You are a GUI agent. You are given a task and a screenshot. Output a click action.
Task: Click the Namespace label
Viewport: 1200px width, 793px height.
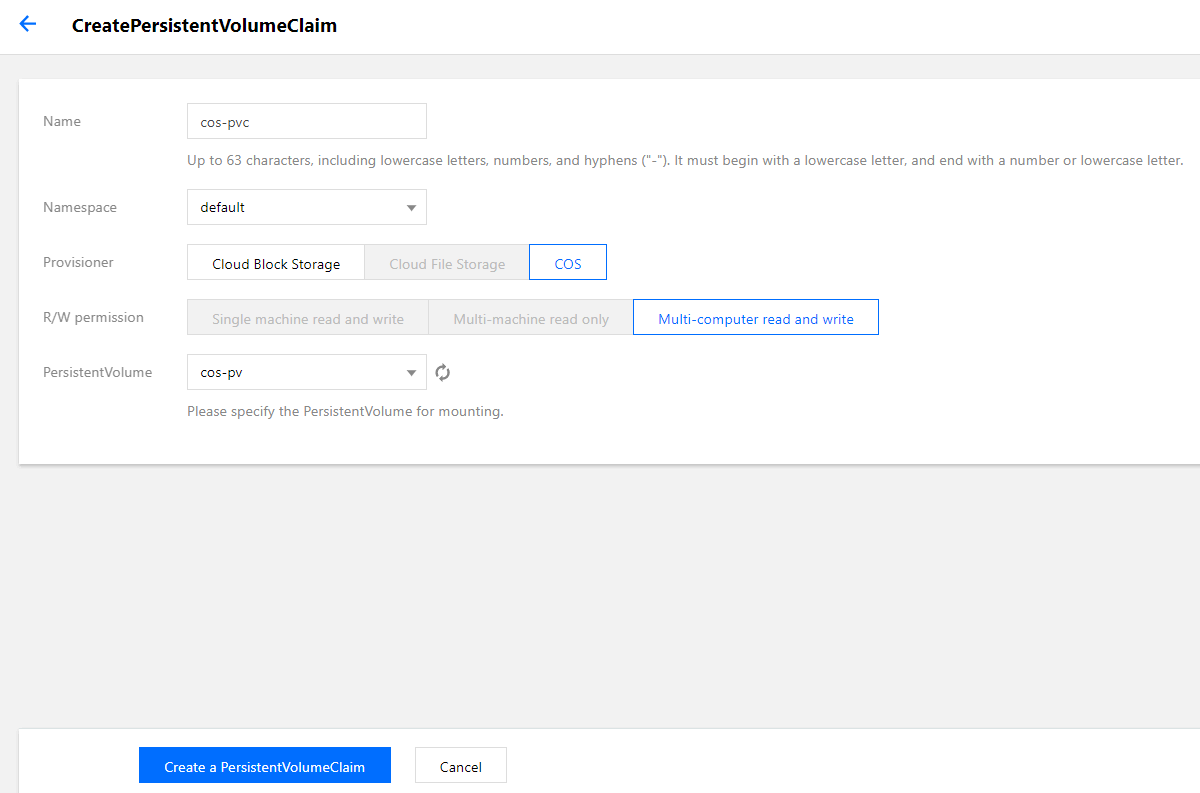[80, 207]
